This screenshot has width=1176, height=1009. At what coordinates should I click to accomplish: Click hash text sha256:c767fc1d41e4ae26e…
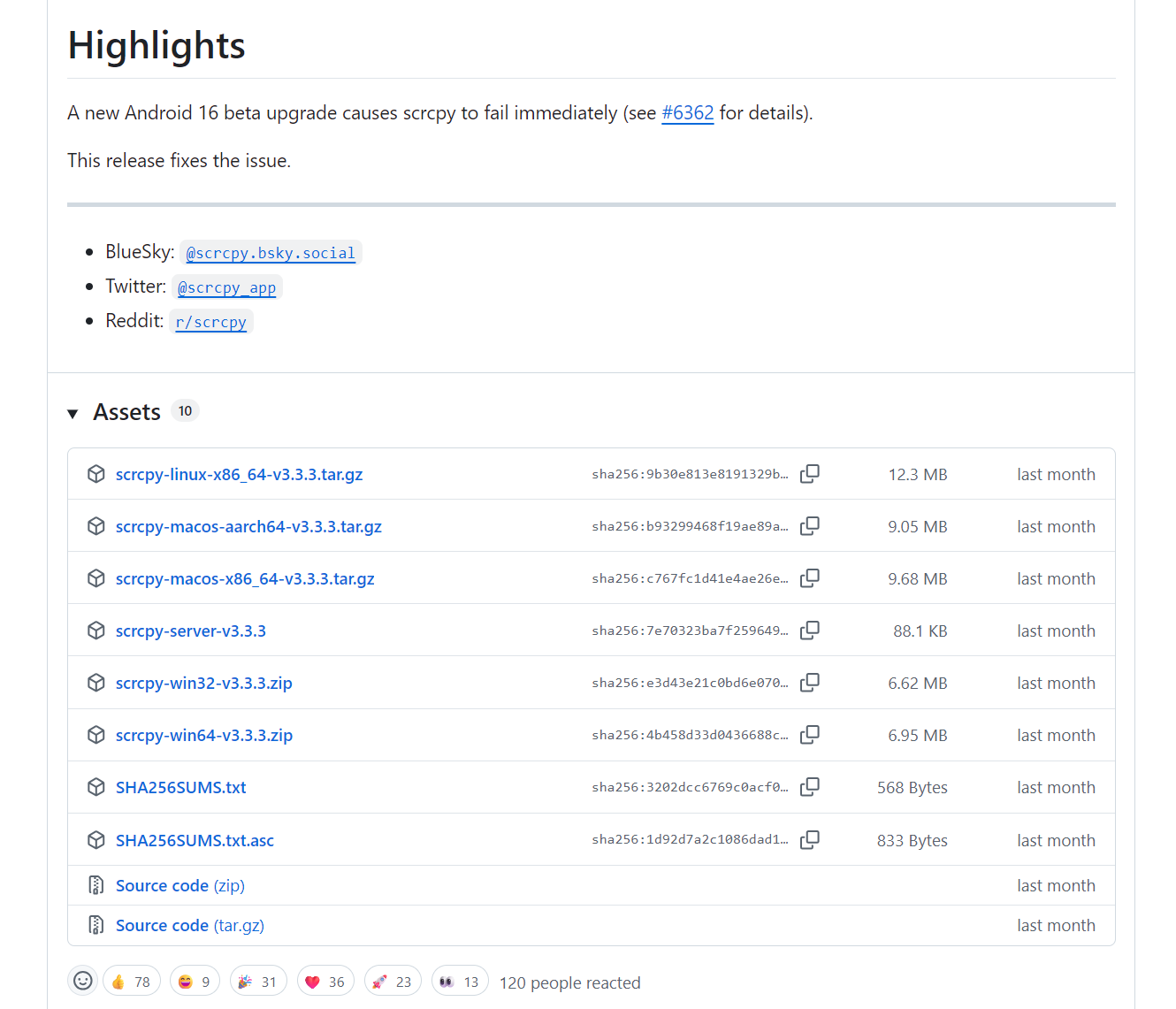pos(690,579)
